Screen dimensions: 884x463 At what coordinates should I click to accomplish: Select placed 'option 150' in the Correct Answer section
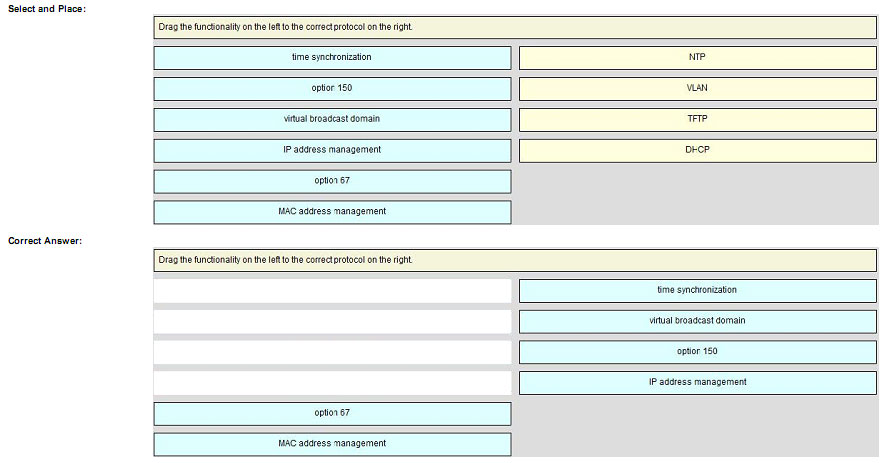697,352
